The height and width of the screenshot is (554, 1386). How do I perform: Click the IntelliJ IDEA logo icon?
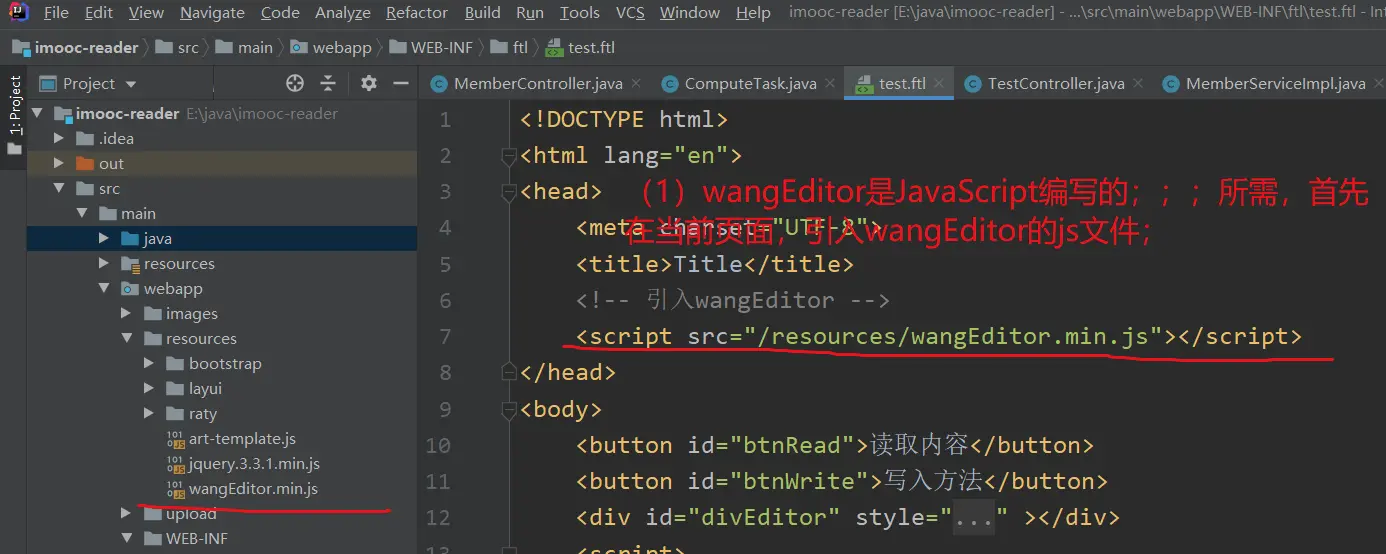17,12
